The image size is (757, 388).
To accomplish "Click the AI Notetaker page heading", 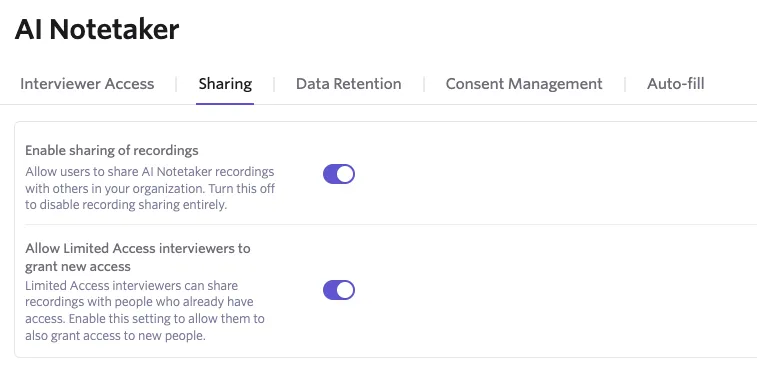I will [x=97, y=29].
